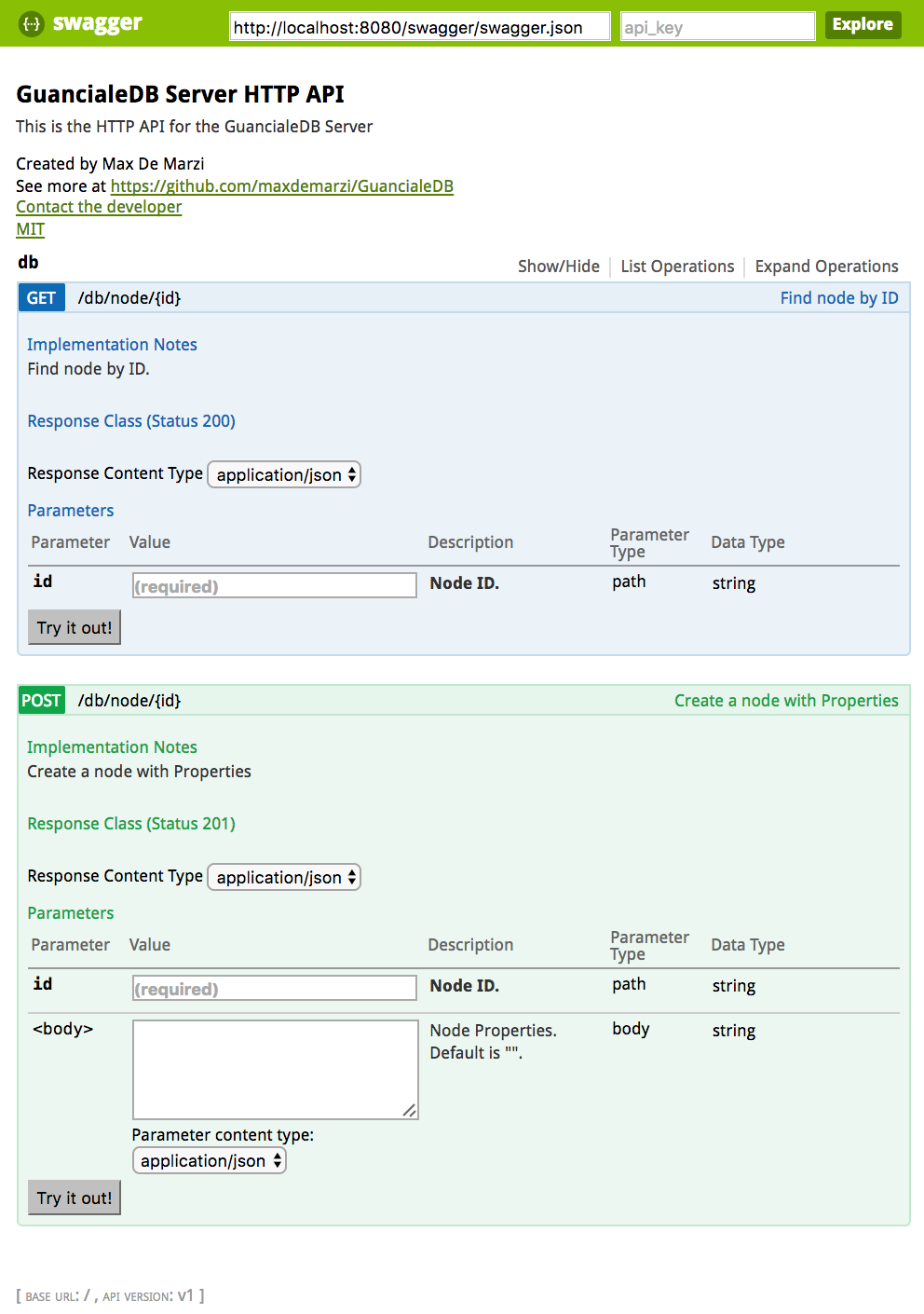Viewport: 924px width, 1314px height.
Task: Open the Contact the developer link
Action: pos(99,207)
